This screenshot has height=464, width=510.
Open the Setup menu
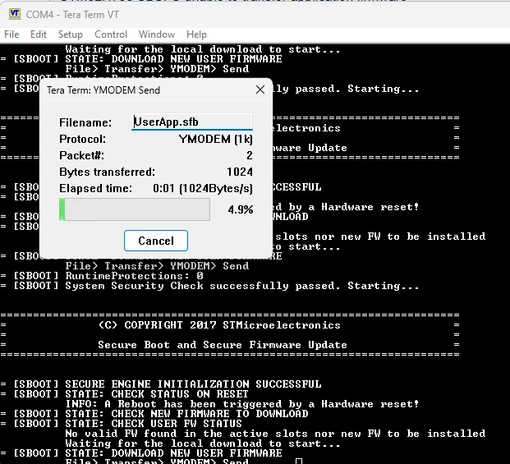(x=70, y=34)
